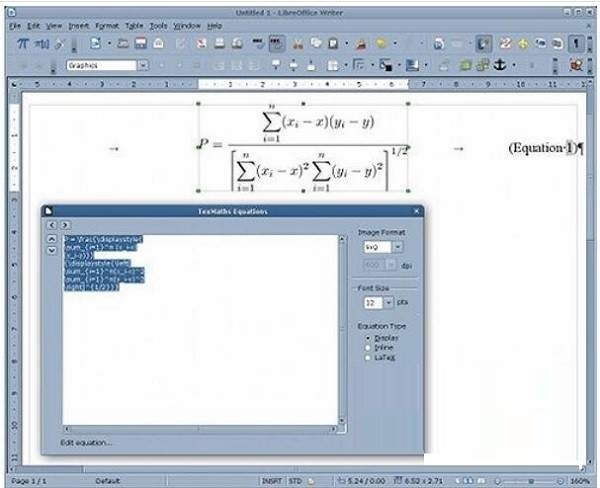Click the previous equation left arrow button
Viewport: 600px width, 488px height.
tap(53, 226)
